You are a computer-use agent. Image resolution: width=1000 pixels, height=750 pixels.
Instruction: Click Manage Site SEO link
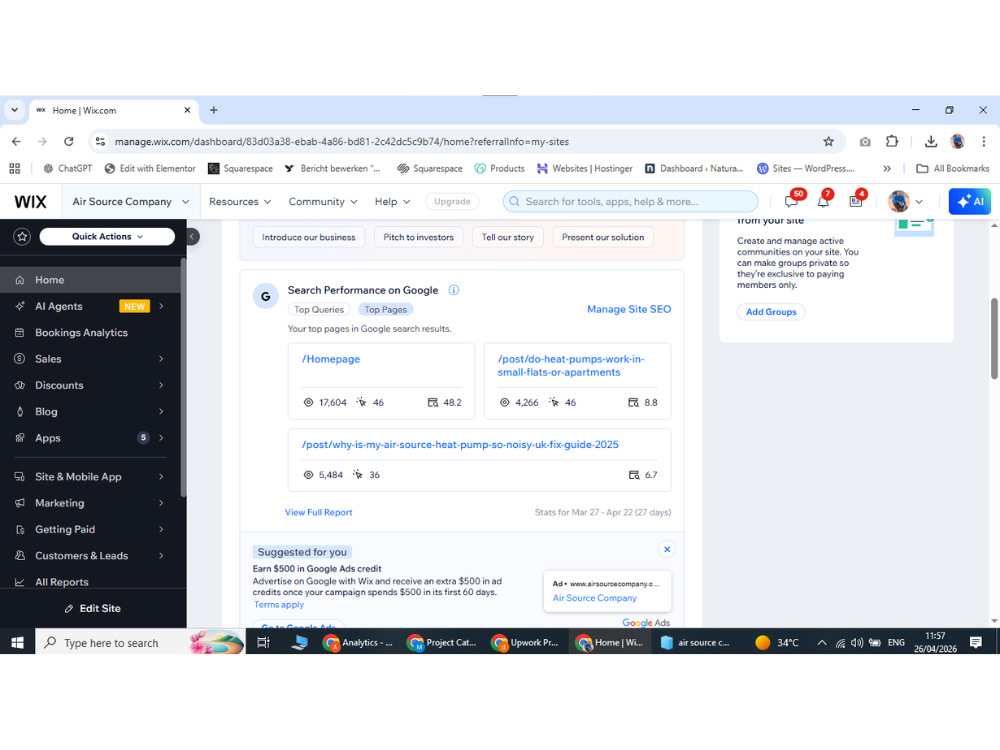[629, 309]
